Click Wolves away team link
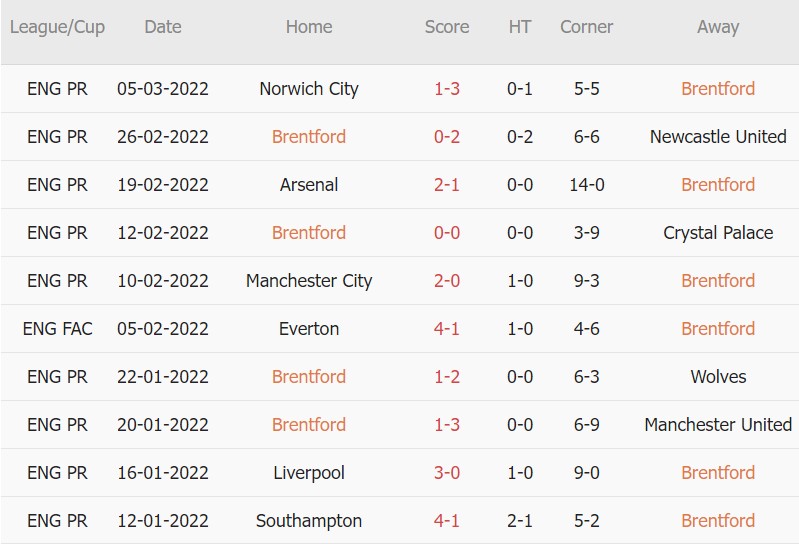The height and width of the screenshot is (544, 799). 717,377
